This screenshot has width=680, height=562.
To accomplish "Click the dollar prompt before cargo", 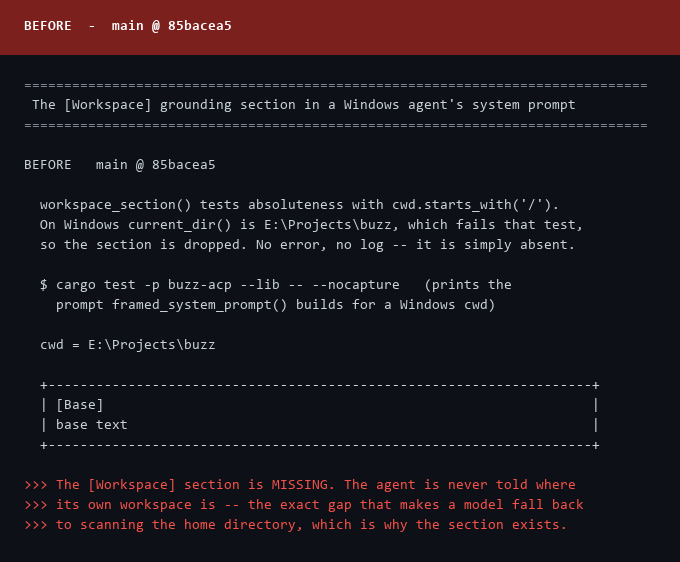I will coord(44,285).
